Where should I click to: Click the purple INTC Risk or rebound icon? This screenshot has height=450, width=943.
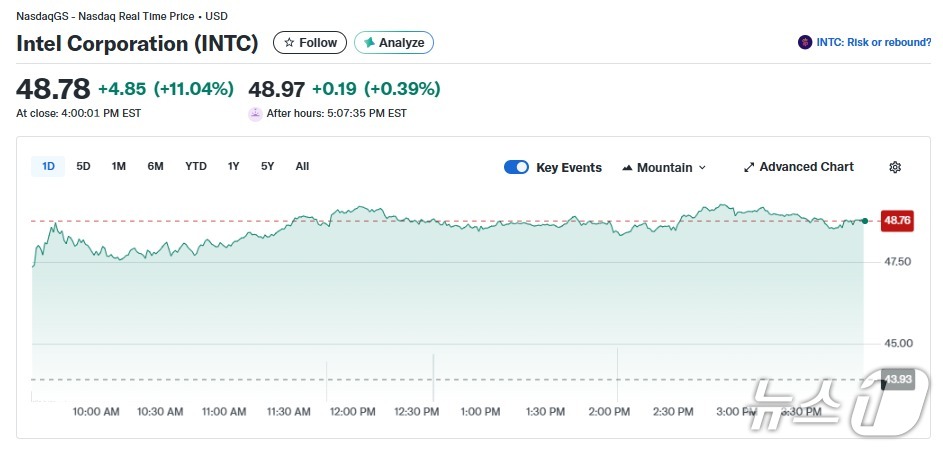tap(804, 42)
